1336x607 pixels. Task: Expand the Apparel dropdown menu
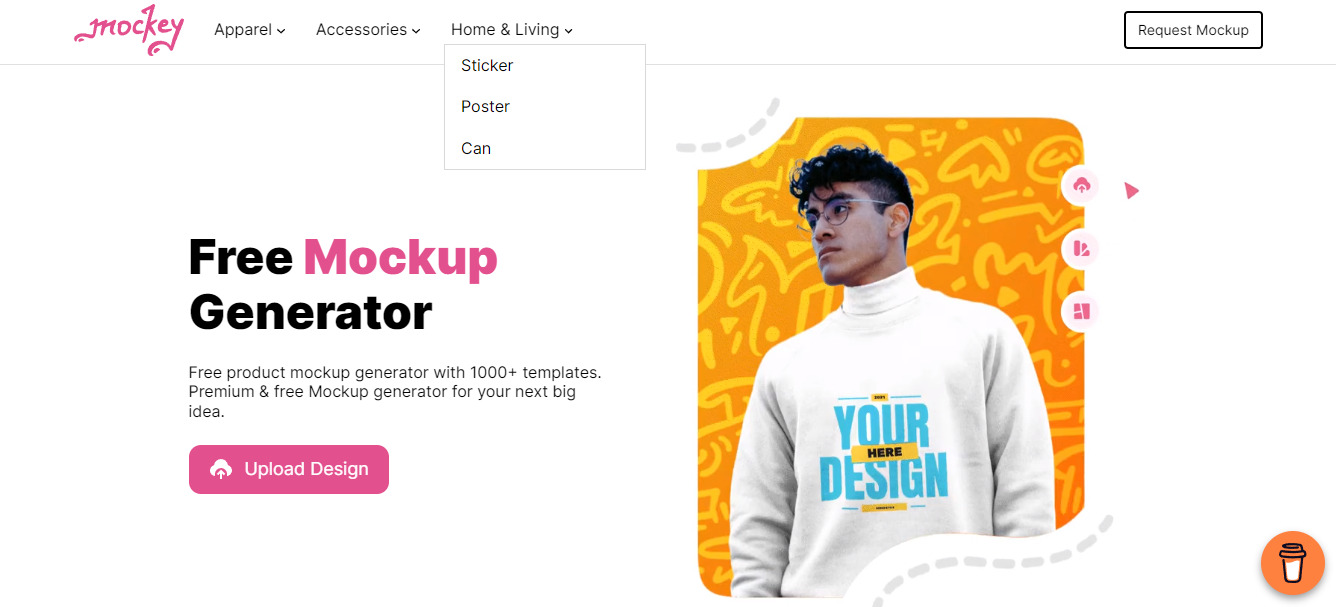click(x=250, y=30)
